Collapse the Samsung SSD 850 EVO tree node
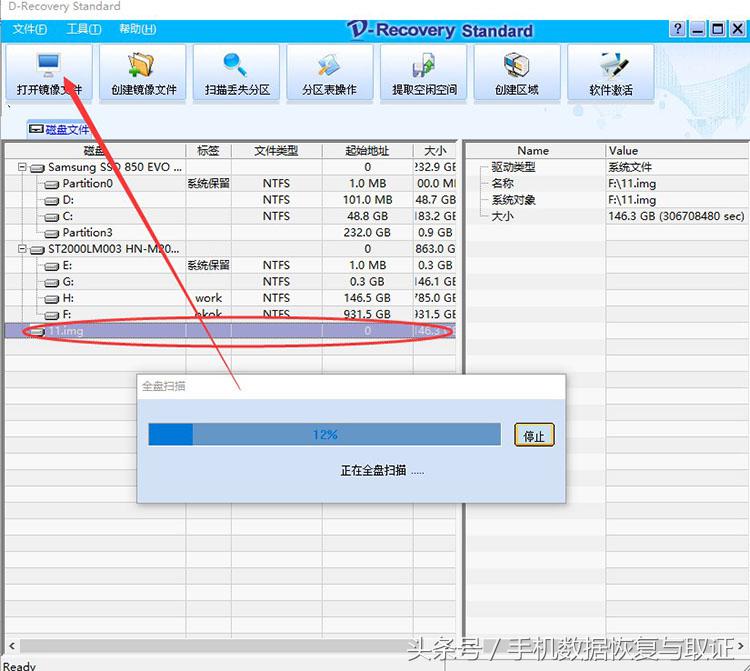This screenshot has height=671, width=750. 23,168
